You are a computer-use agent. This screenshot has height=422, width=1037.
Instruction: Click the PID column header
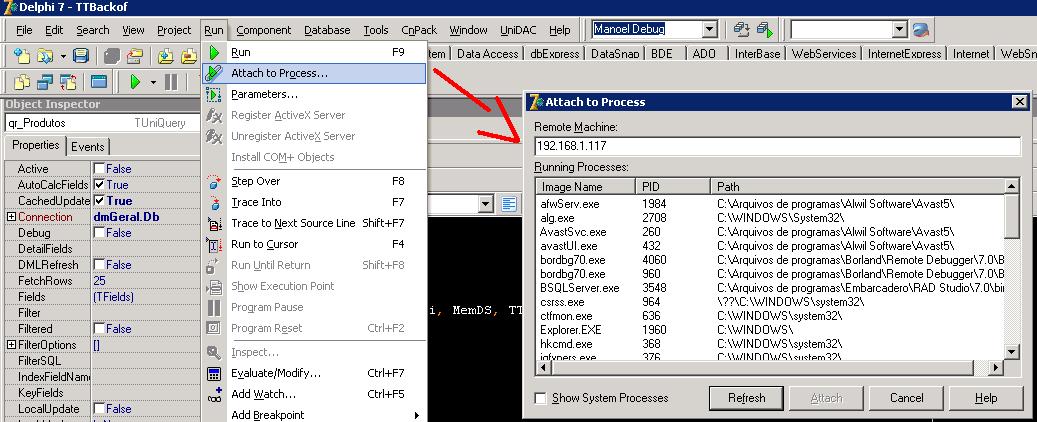(673, 187)
